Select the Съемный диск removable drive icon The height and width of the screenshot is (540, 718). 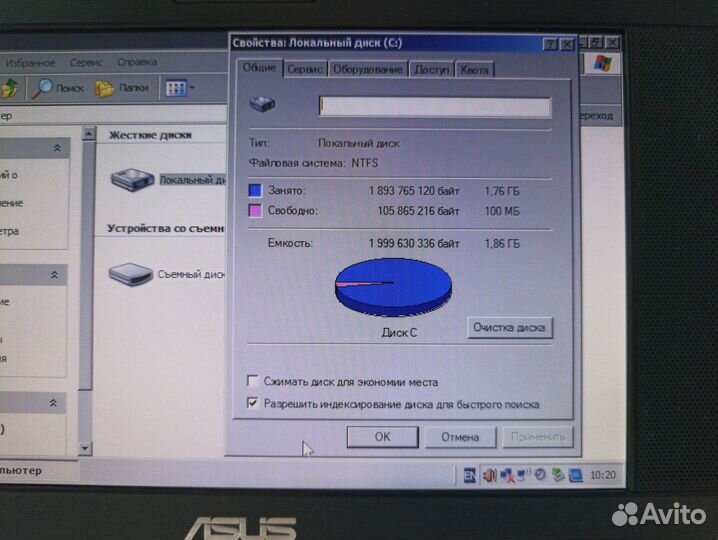tap(131, 274)
